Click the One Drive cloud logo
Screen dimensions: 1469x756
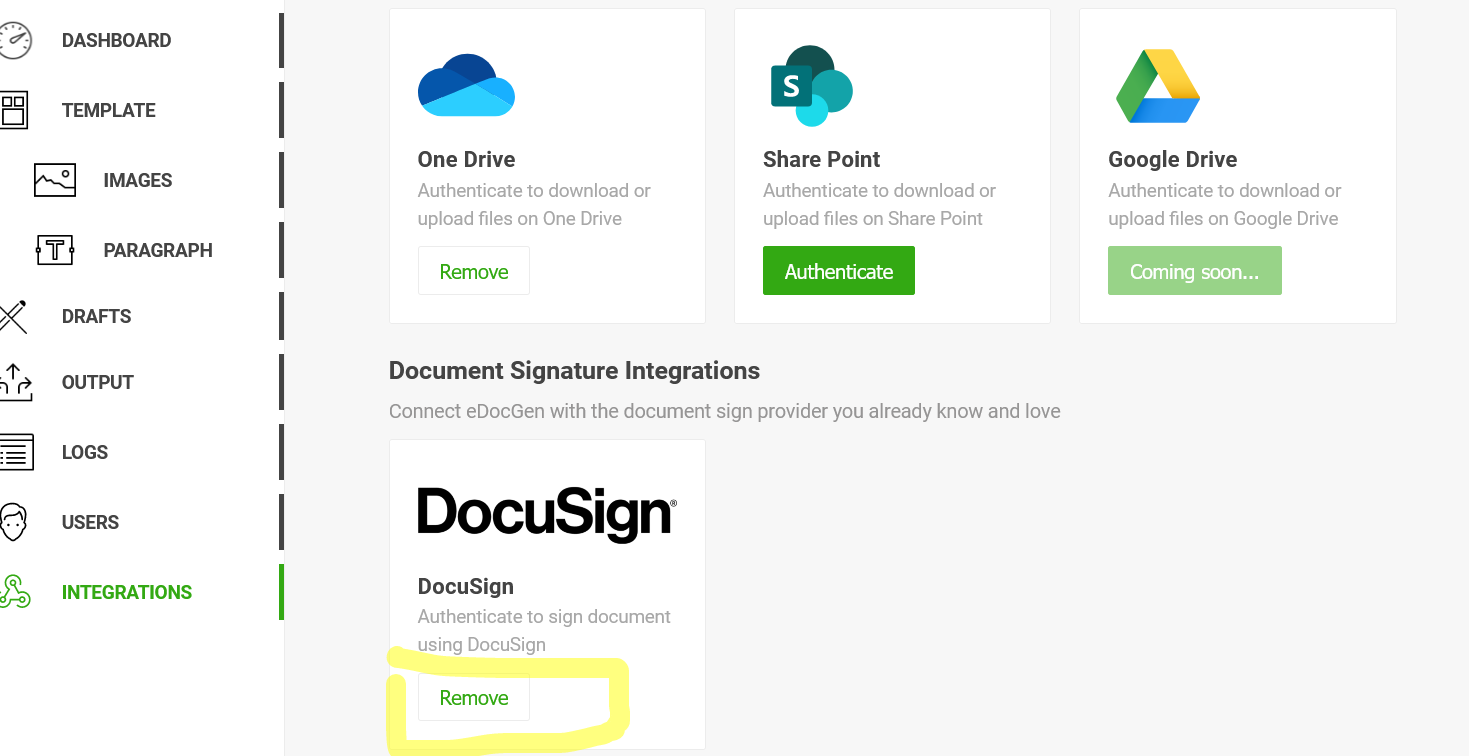tap(466, 86)
